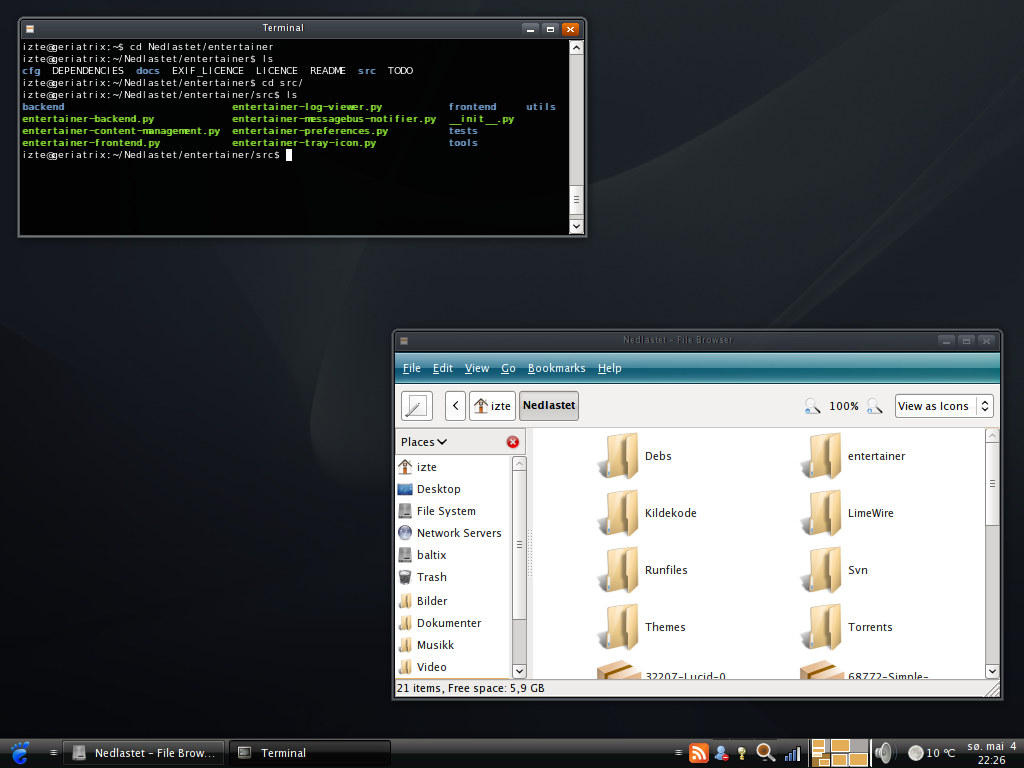
Task: Select the baltix drive in Places
Action: click(453, 555)
